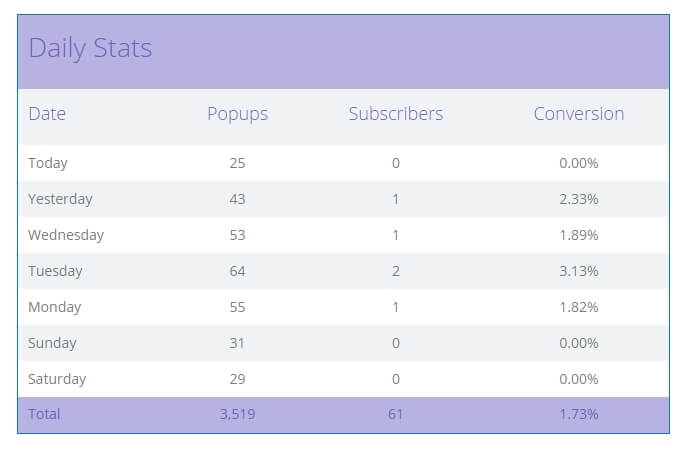This screenshot has height=453, width=682.
Task: Click Tuesday's conversion 3.13%
Action: (579, 271)
